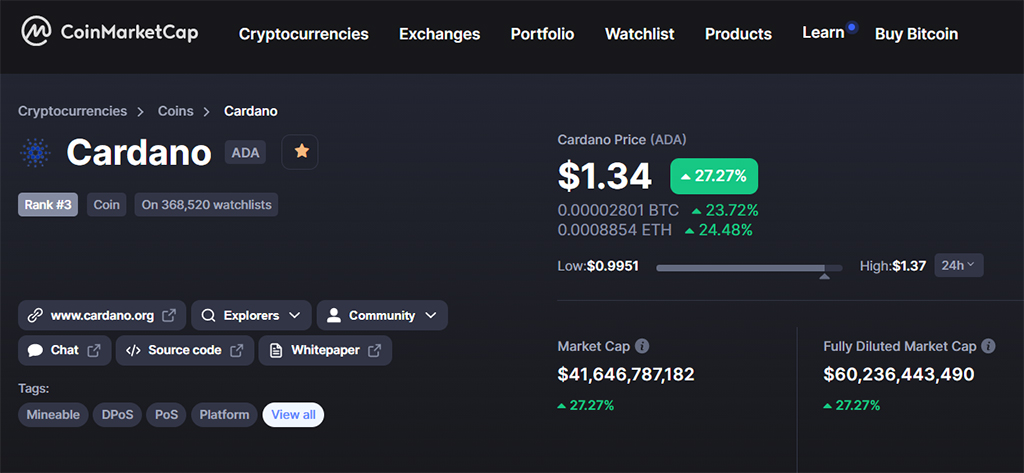Click the low-high price range bar
Viewport: 1024px width, 473px height.
coord(749,268)
